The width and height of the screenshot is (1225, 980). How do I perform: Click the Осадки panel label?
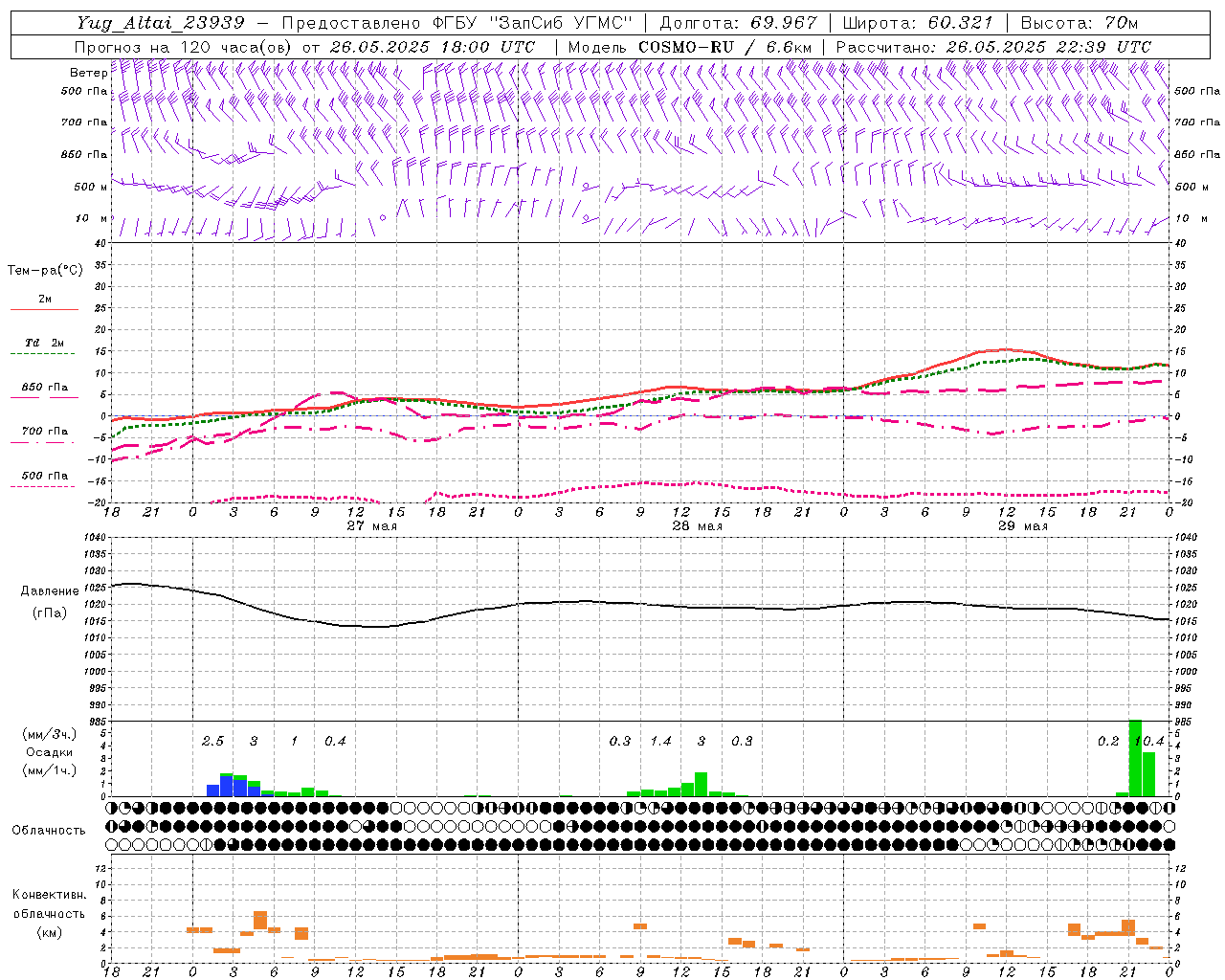[49, 752]
